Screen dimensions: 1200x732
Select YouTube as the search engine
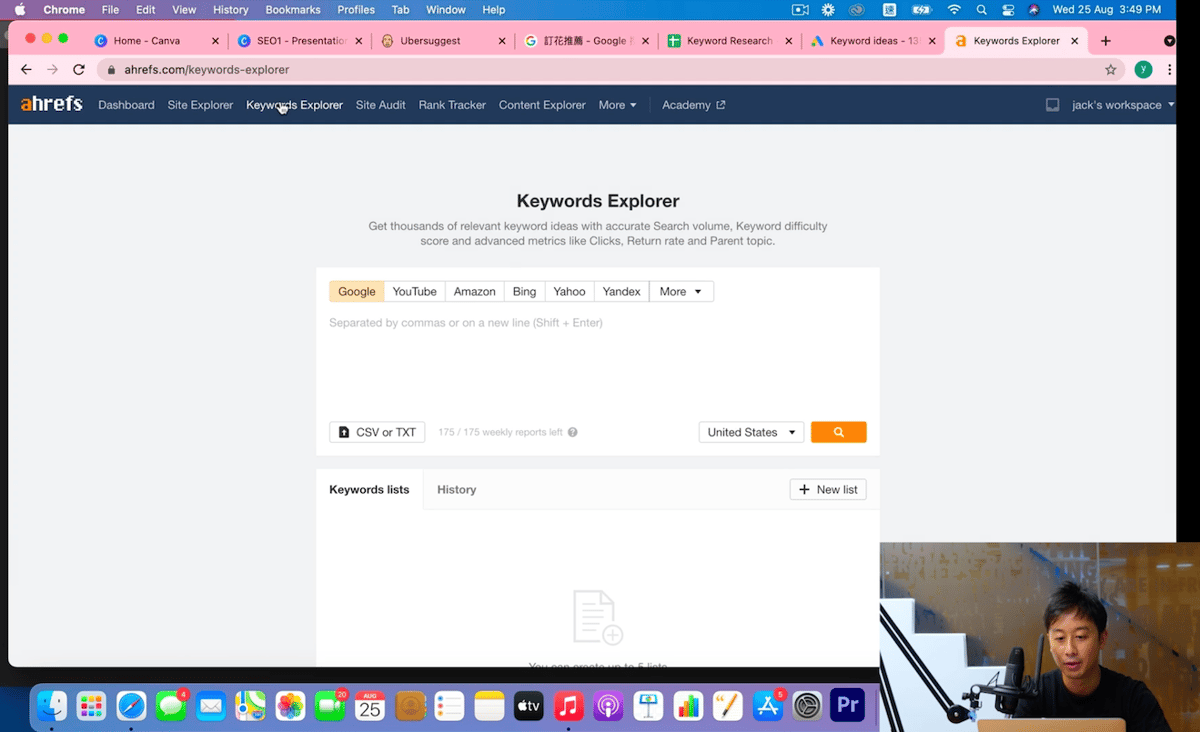point(414,291)
